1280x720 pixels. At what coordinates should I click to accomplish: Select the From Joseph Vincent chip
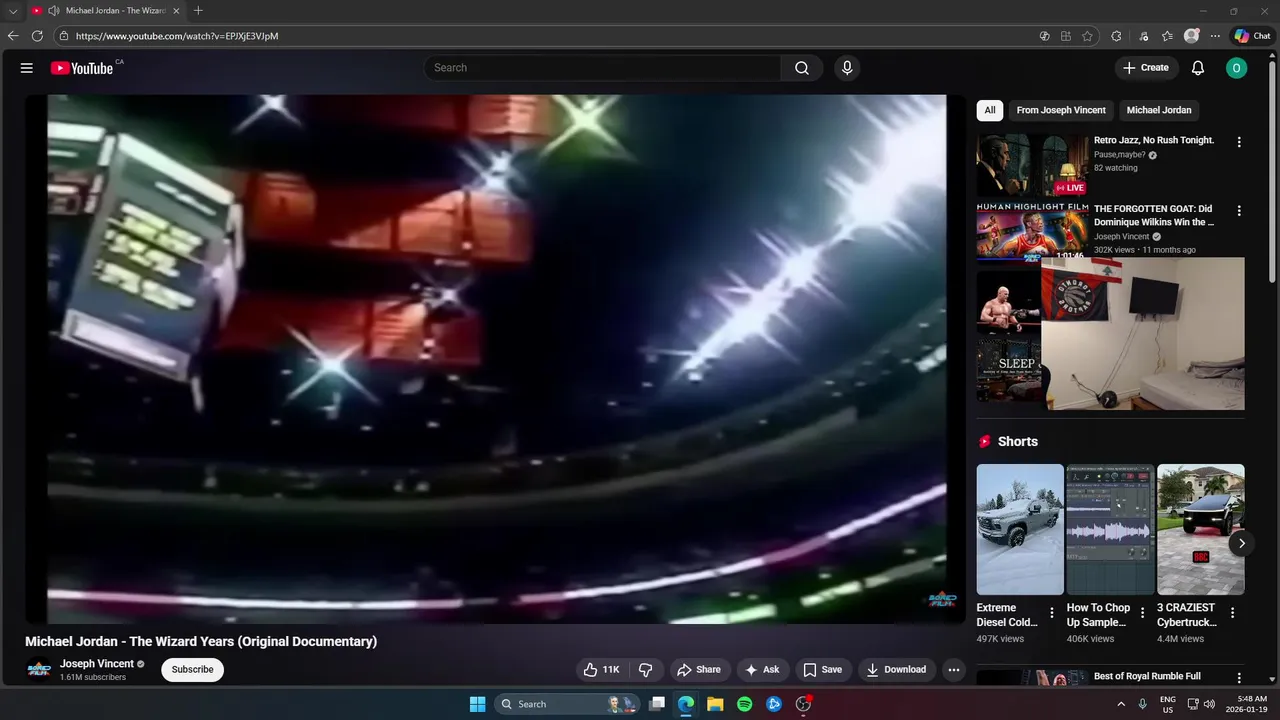[1061, 110]
